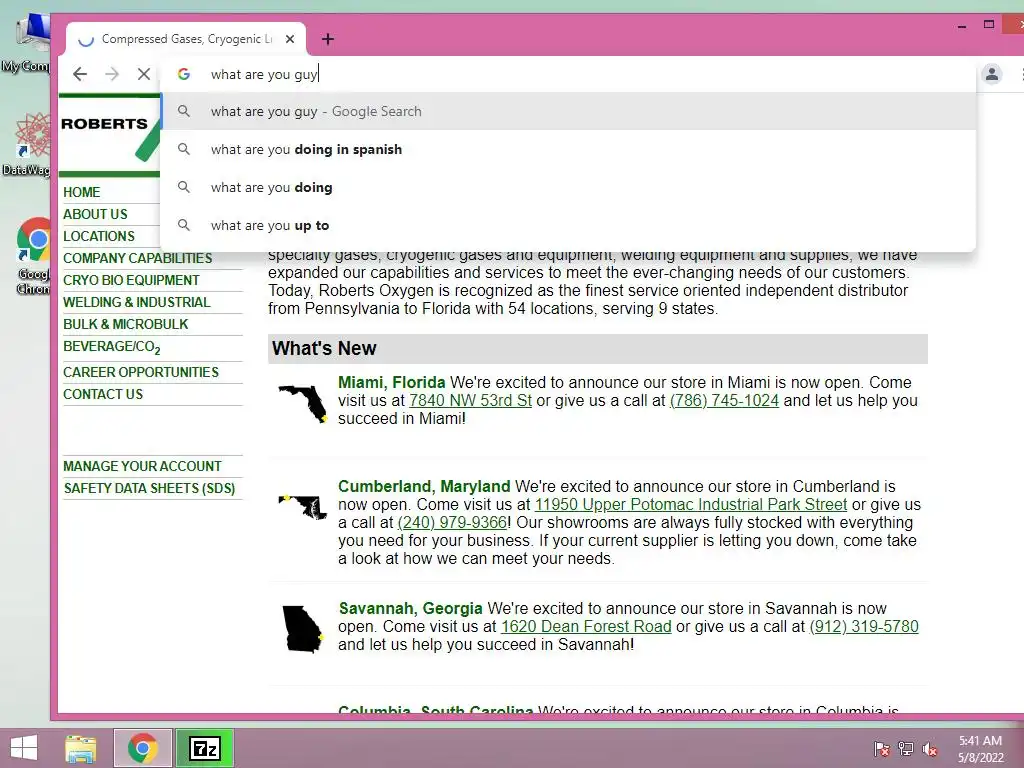1024x768 pixels.
Task: Click Cumberland phone (240) 979-9366
Action: (x=452, y=522)
